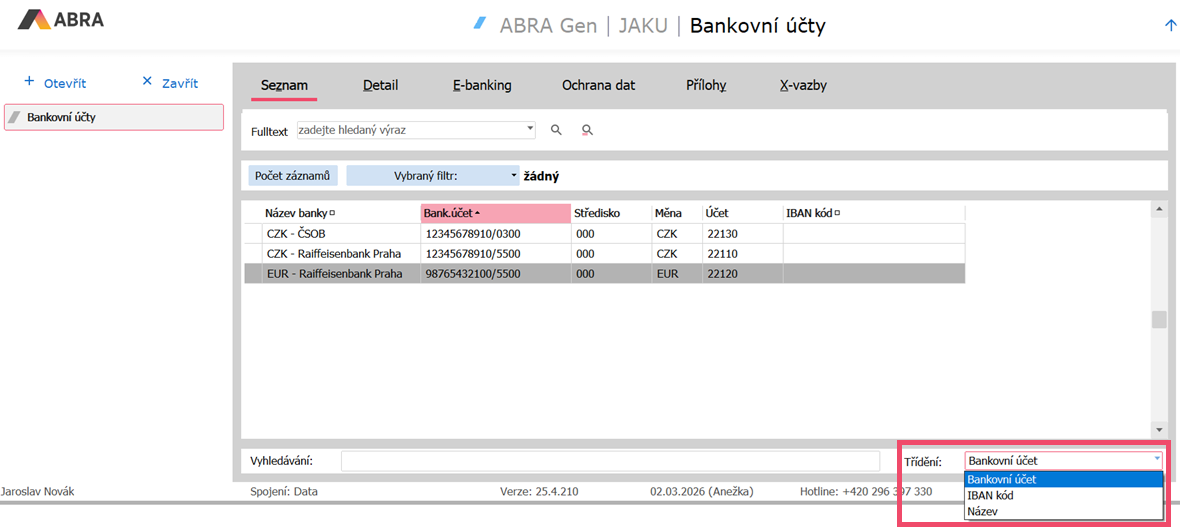Image resolution: width=1180 pixels, height=528 pixels.
Task: Select EUR - Raiffeisenbank Praha row
Action: click(604, 274)
